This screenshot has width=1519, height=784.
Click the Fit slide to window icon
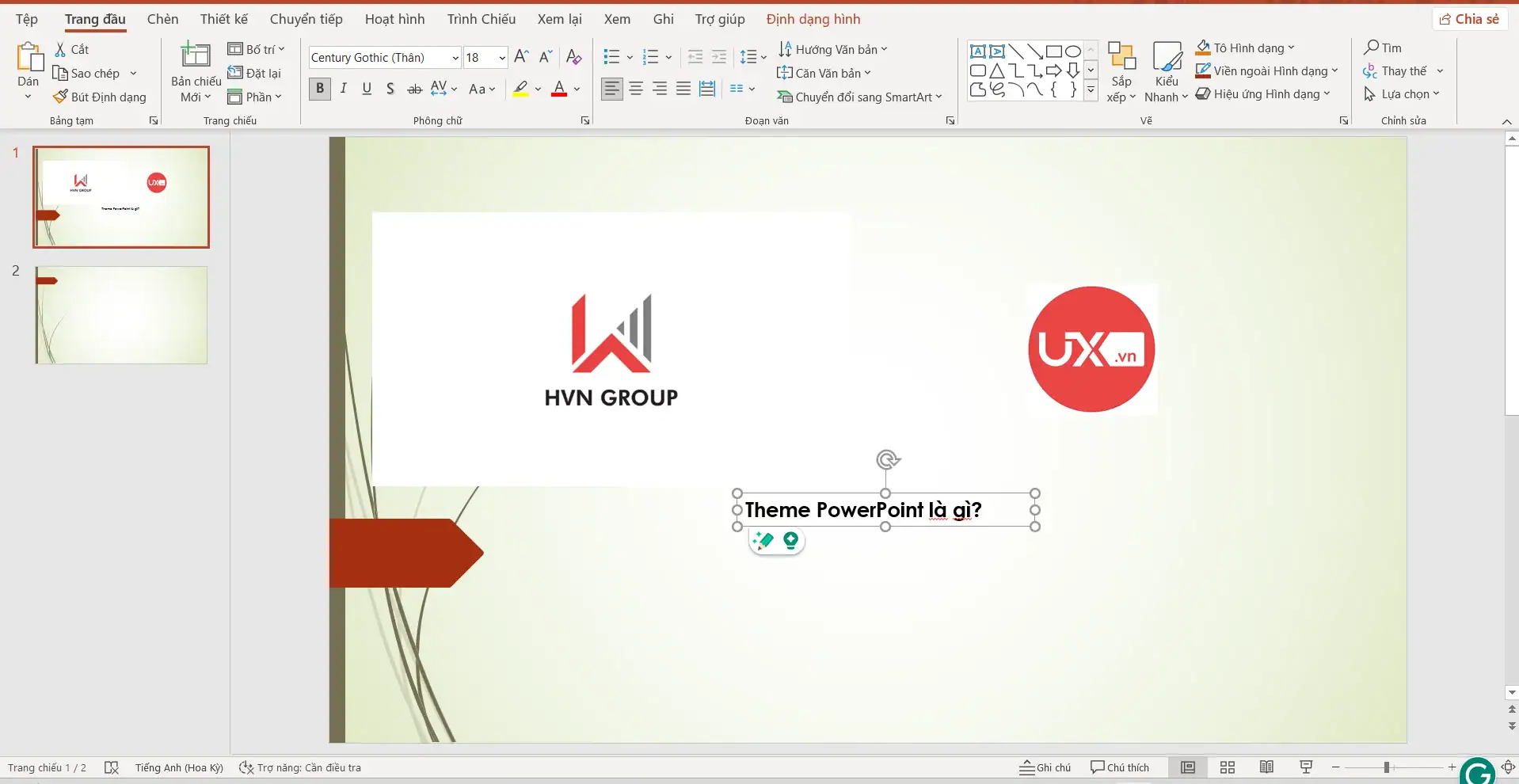coord(1508,767)
